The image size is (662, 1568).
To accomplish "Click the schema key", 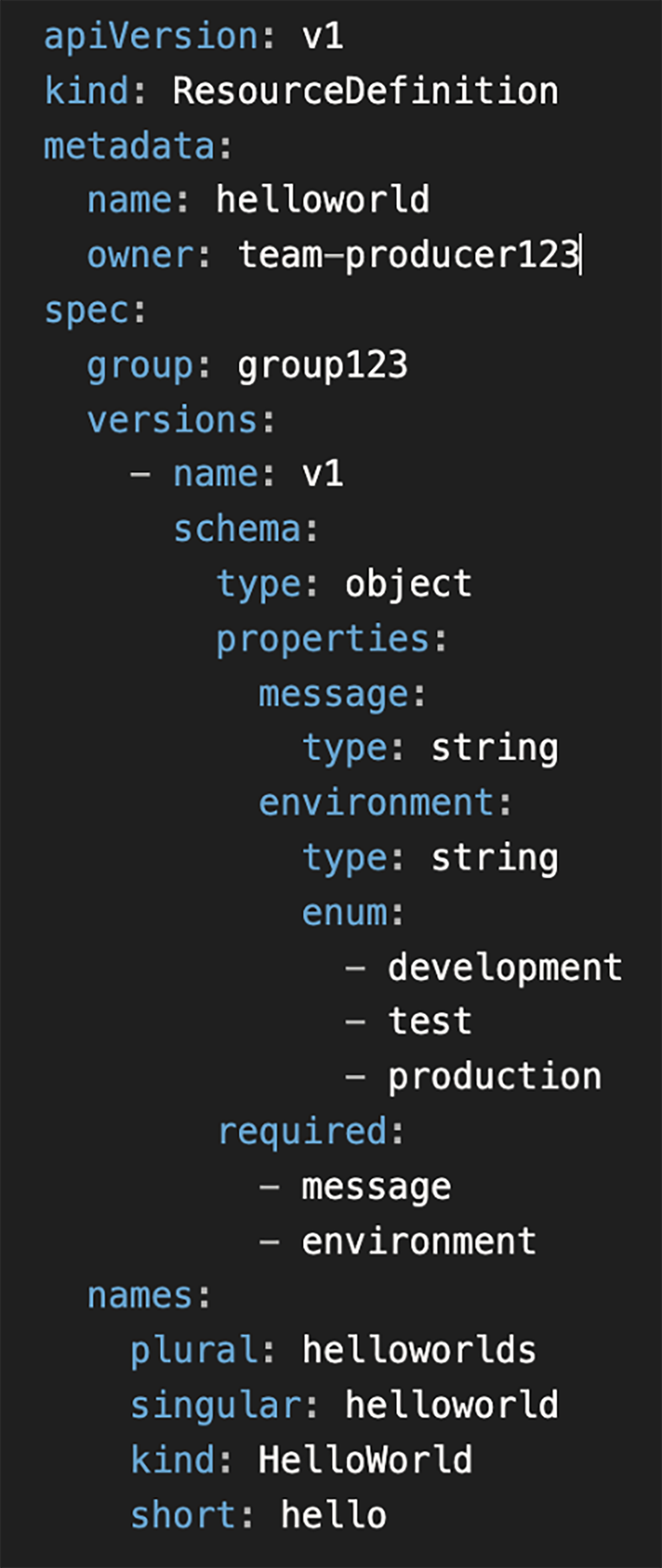I will click(x=237, y=528).
